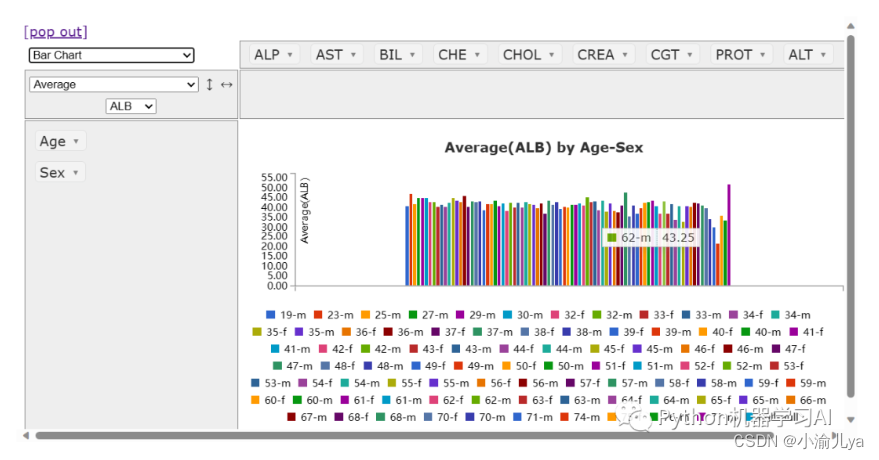
Task: Click the 34-m legend entry
Action: [x=790, y=315]
